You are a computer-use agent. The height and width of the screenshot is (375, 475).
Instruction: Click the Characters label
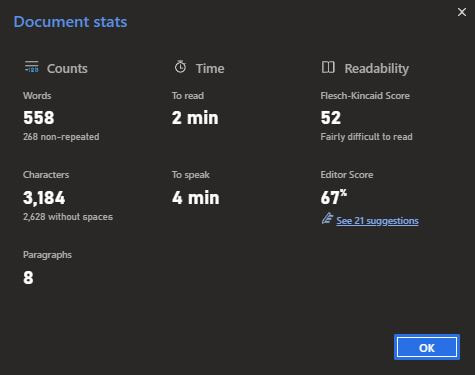click(46, 175)
